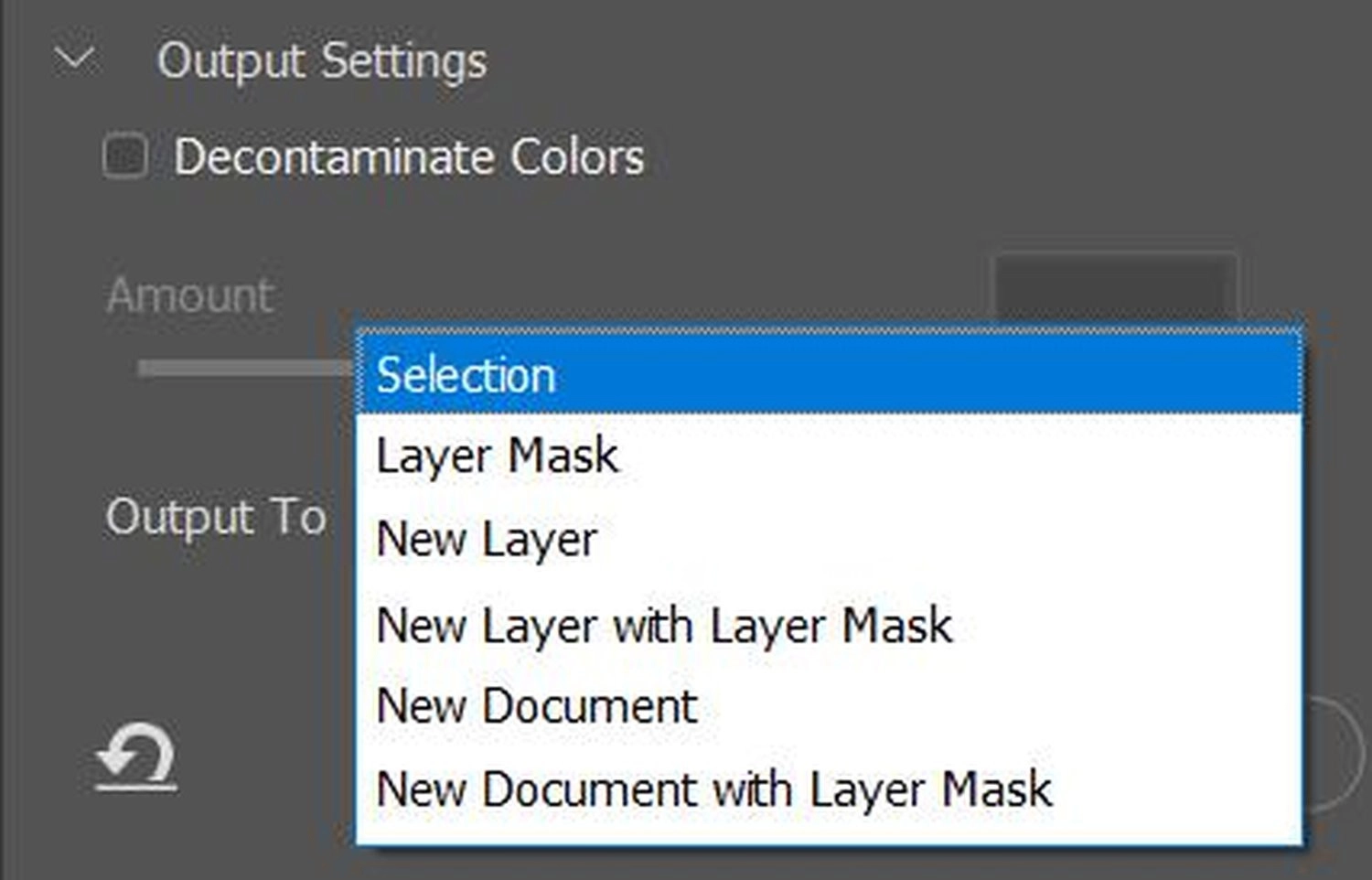Click the white space right of New Document
Screen dimensions: 1372x880
(997, 706)
